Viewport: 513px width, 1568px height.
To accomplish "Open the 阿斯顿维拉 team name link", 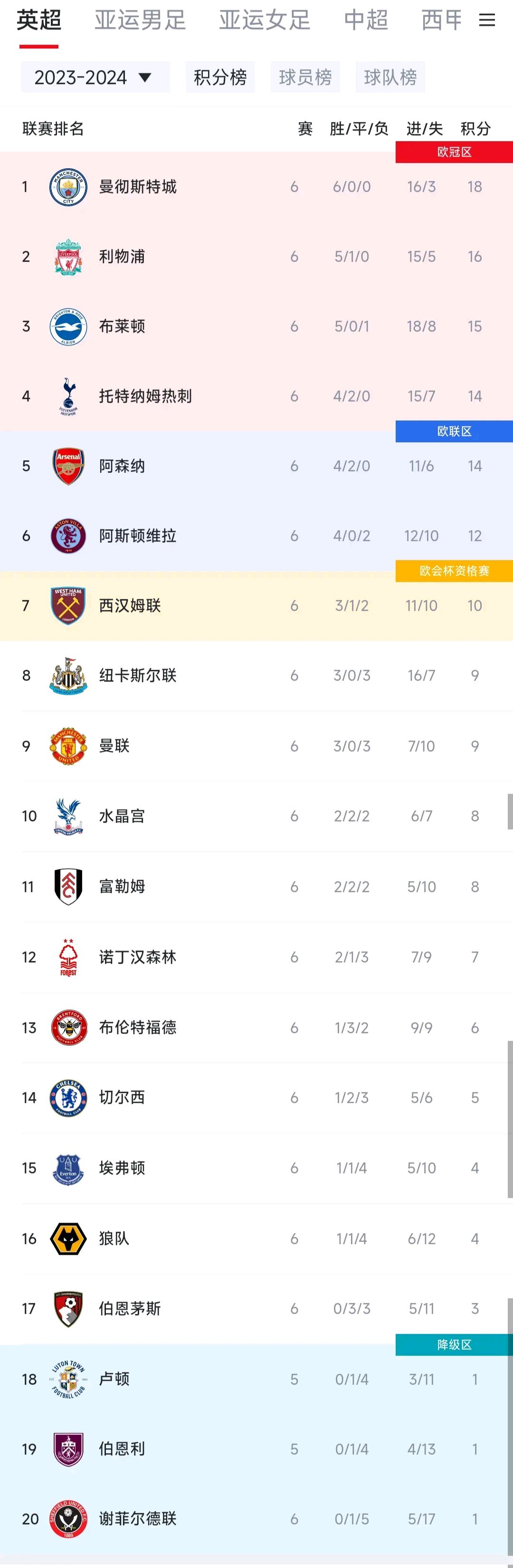I will pos(138,536).
